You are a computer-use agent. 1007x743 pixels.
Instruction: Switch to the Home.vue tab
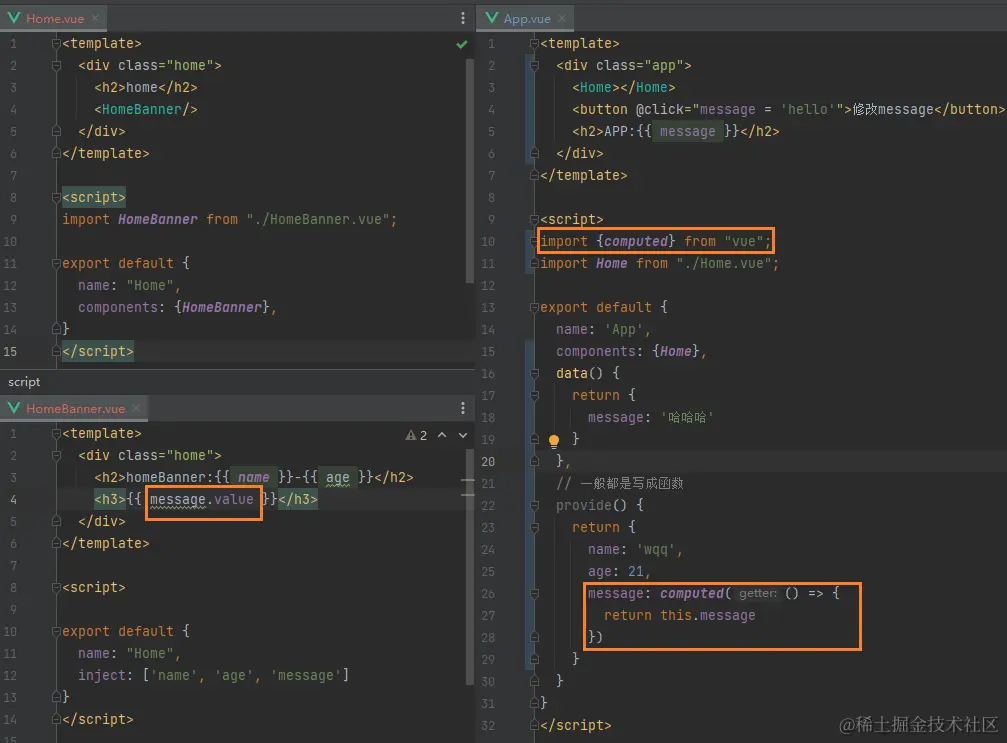click(55, 19)
